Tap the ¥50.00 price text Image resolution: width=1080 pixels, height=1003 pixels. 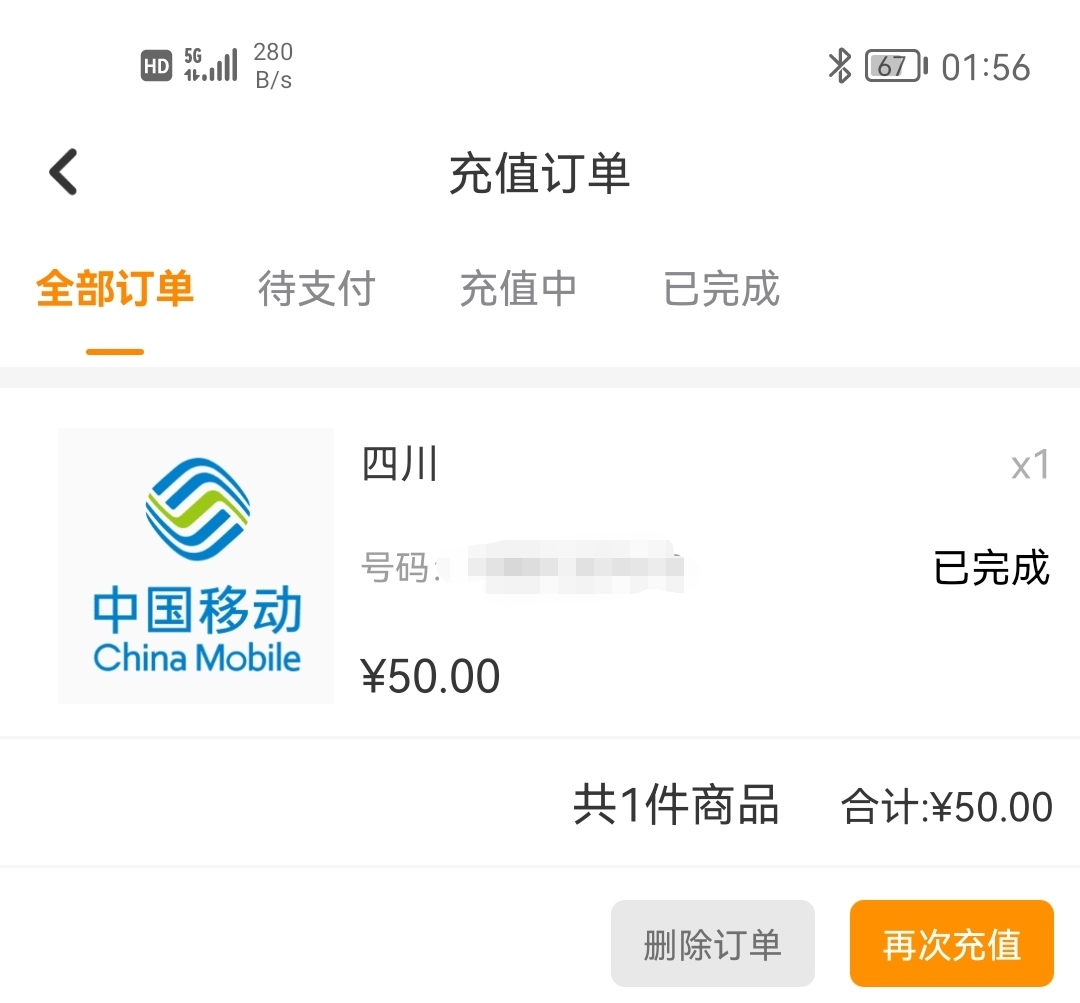(430, 675)
